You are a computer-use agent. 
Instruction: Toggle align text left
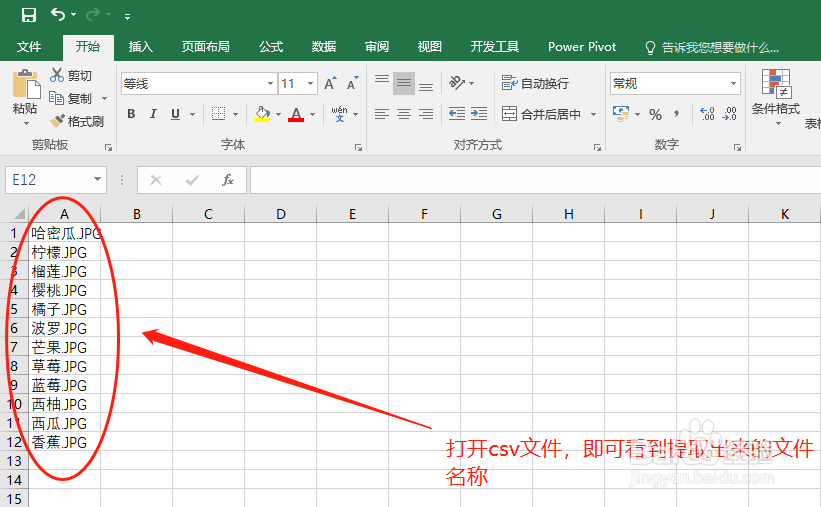coord(382,114)
